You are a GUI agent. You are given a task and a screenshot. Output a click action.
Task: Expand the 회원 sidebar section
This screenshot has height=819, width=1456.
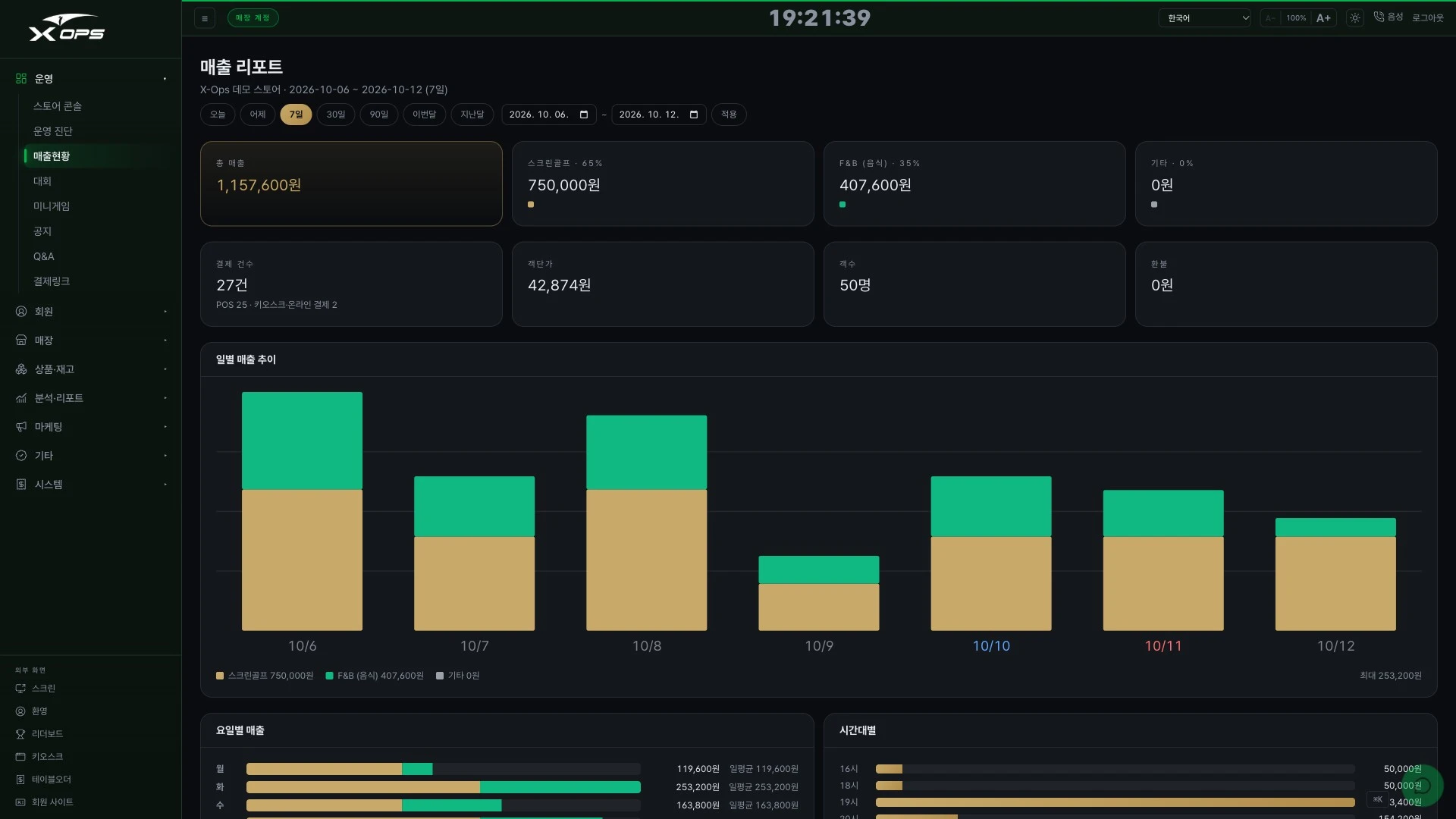click(x=91, y=312)
